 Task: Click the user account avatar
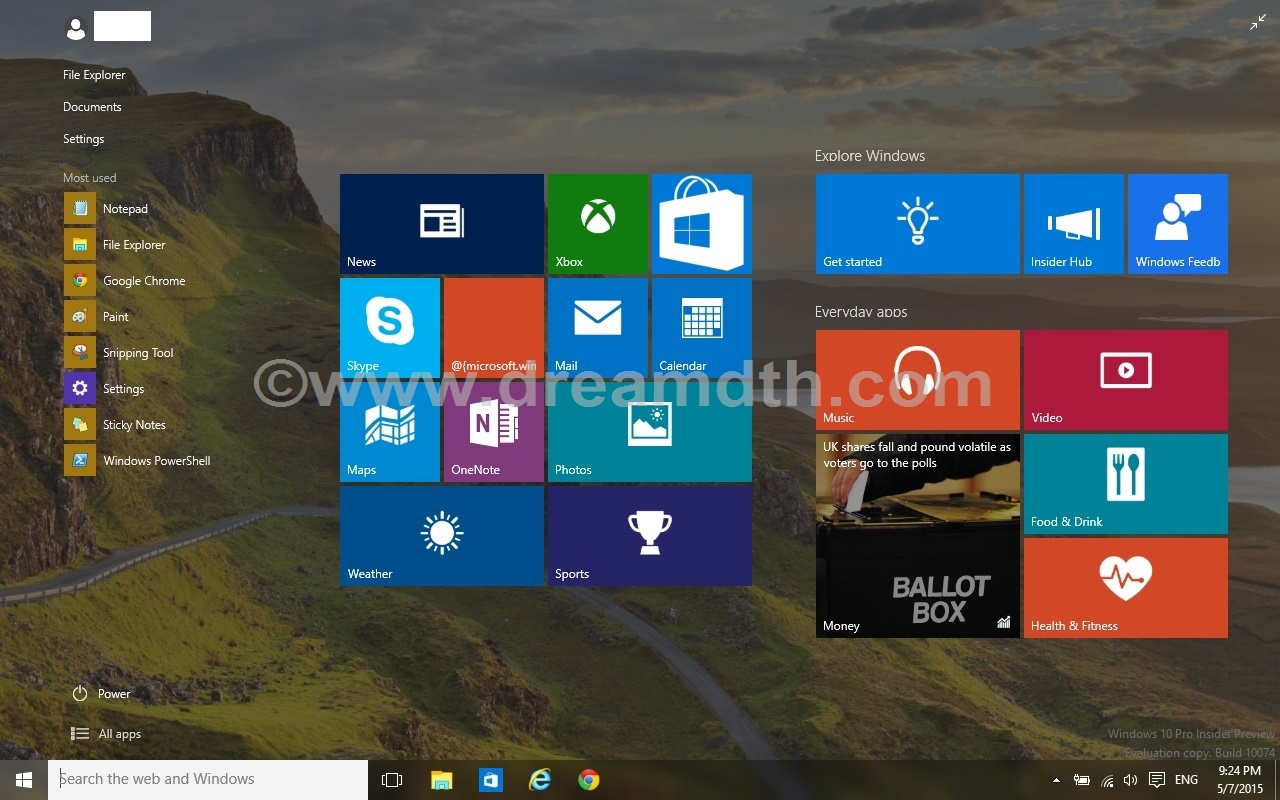(76, 28)
